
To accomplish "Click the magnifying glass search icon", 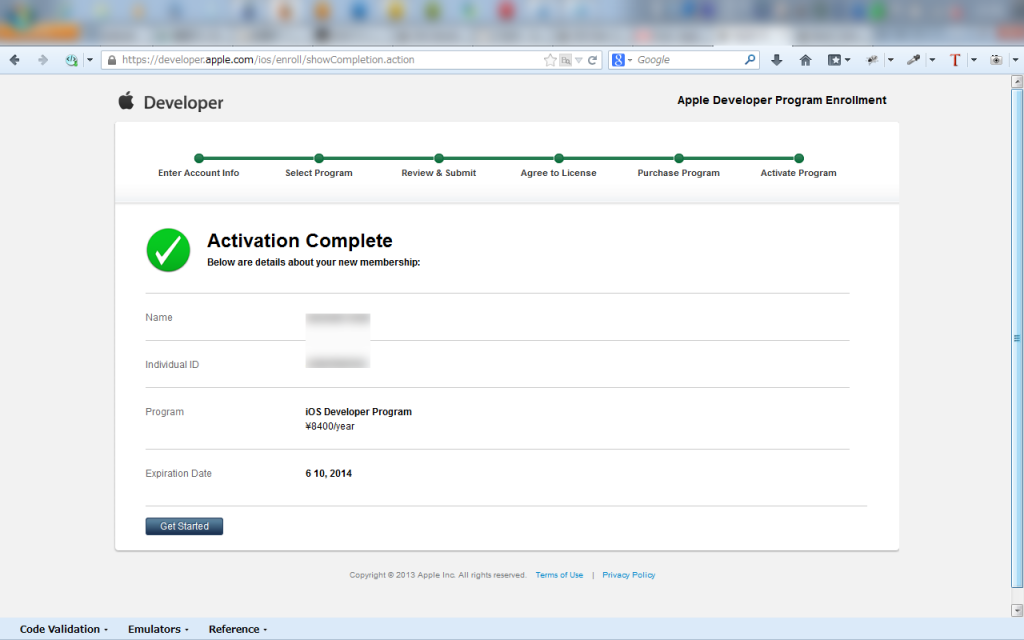I will tap(750, 60).
